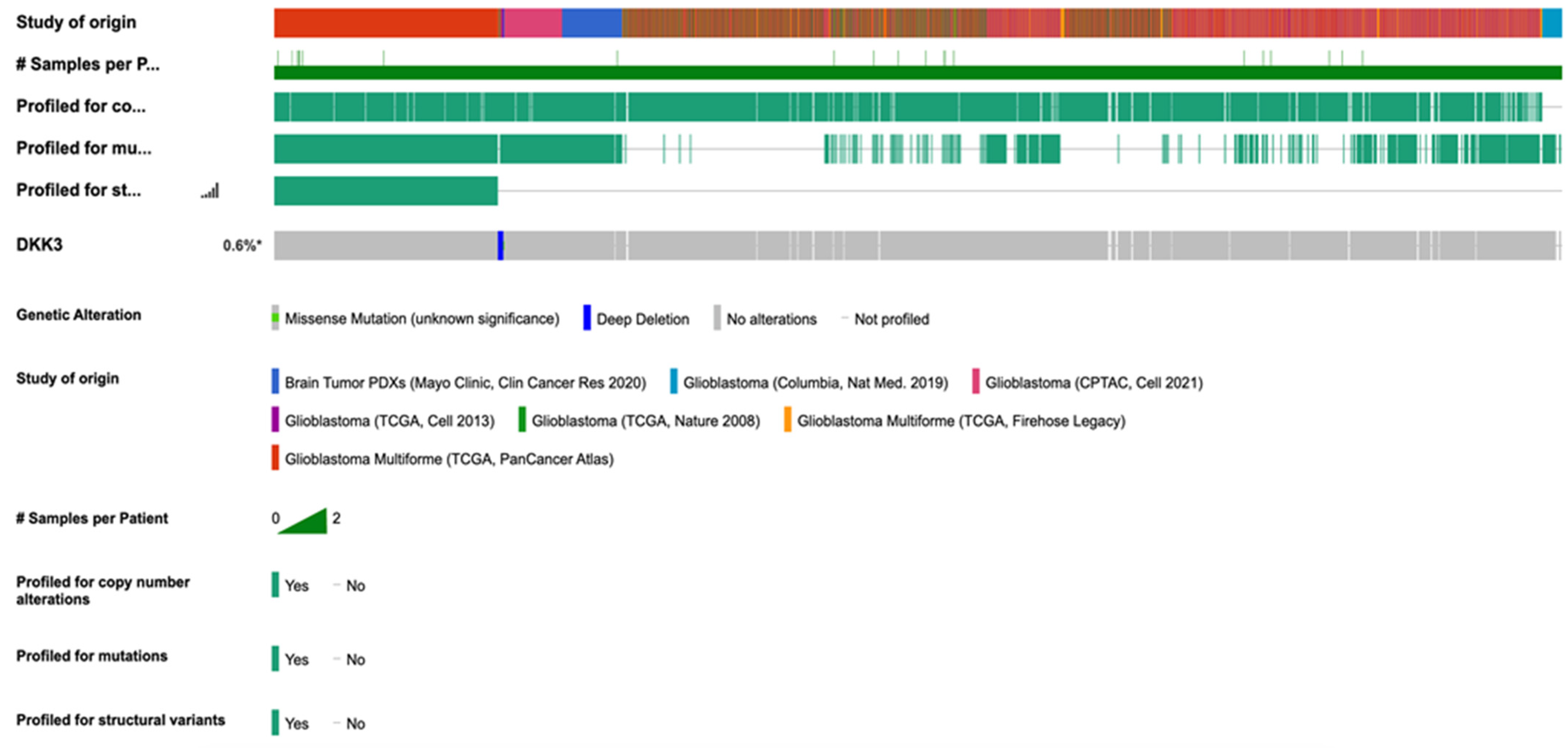The height and width of the screenshot is (748, 1568).
Task: Click Yes swatch for copy number alterations
Action: click(275, 585)
